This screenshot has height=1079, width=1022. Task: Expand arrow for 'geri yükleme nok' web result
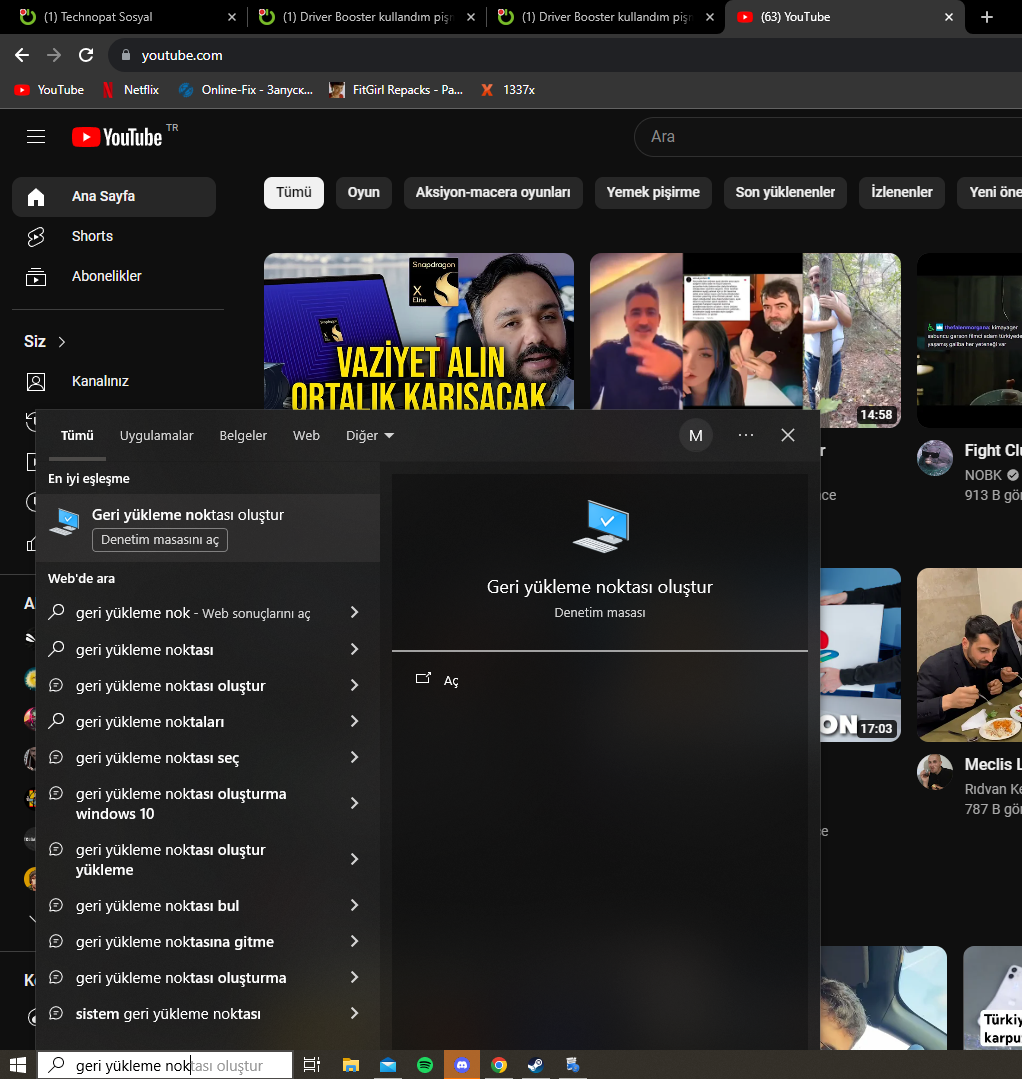[354, 612]
